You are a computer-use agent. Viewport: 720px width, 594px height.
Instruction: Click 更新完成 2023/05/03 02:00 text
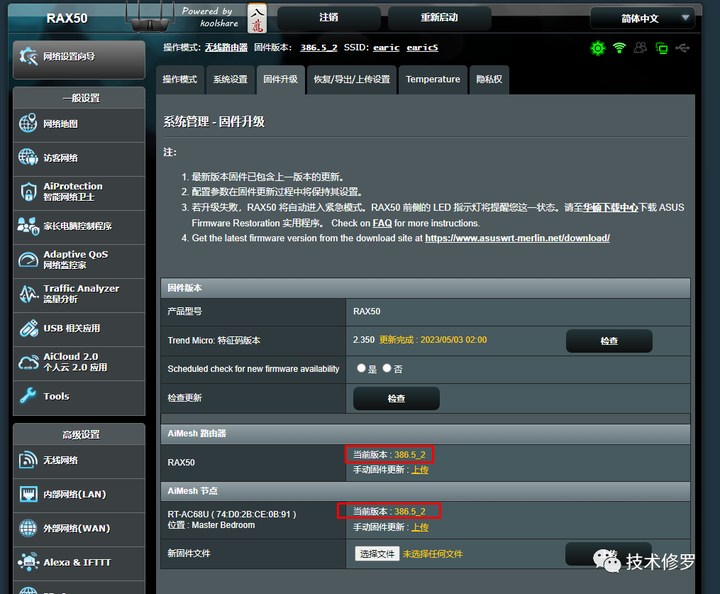click(x=433, y=340)
